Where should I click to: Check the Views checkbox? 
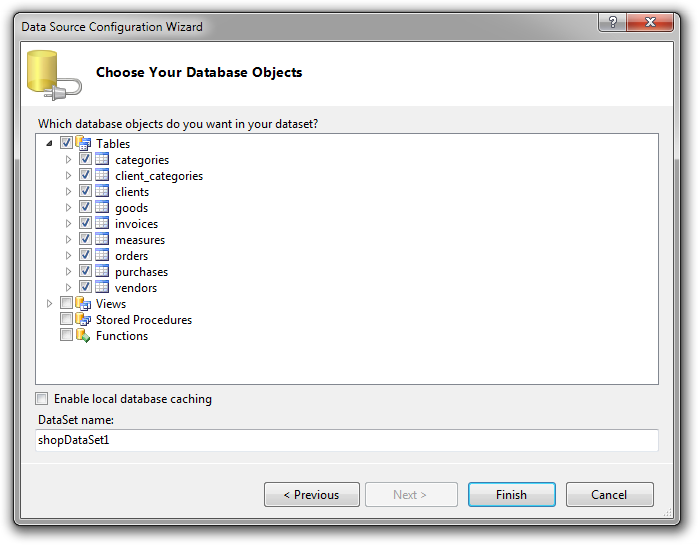66,303
